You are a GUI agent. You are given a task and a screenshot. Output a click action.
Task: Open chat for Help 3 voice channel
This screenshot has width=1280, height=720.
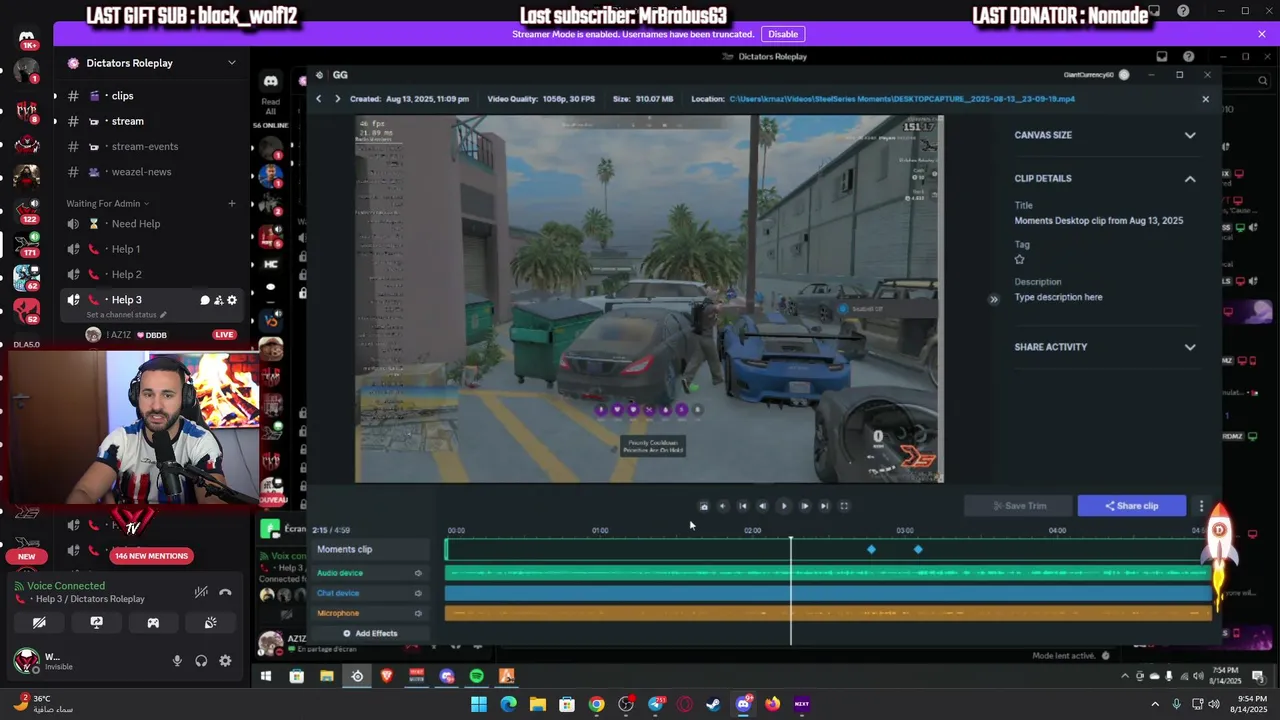(205, 300)
